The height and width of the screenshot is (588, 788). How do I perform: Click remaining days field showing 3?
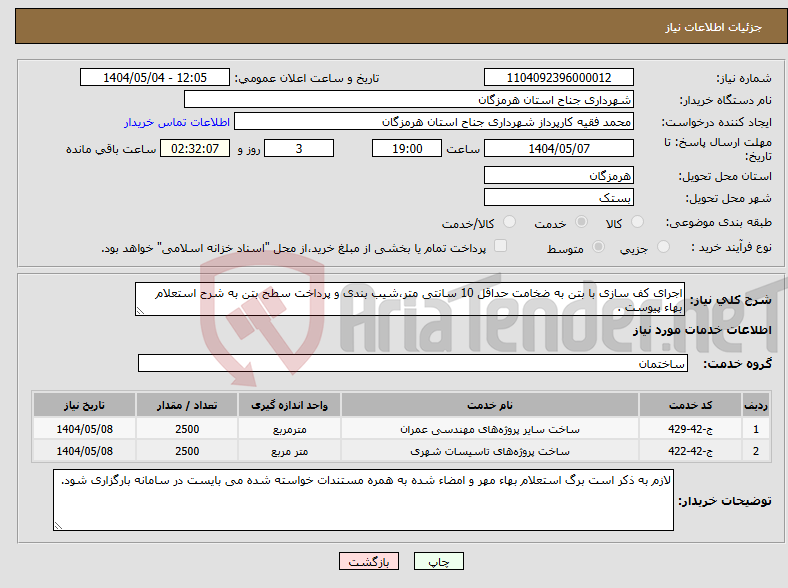(x=299, y=148)
